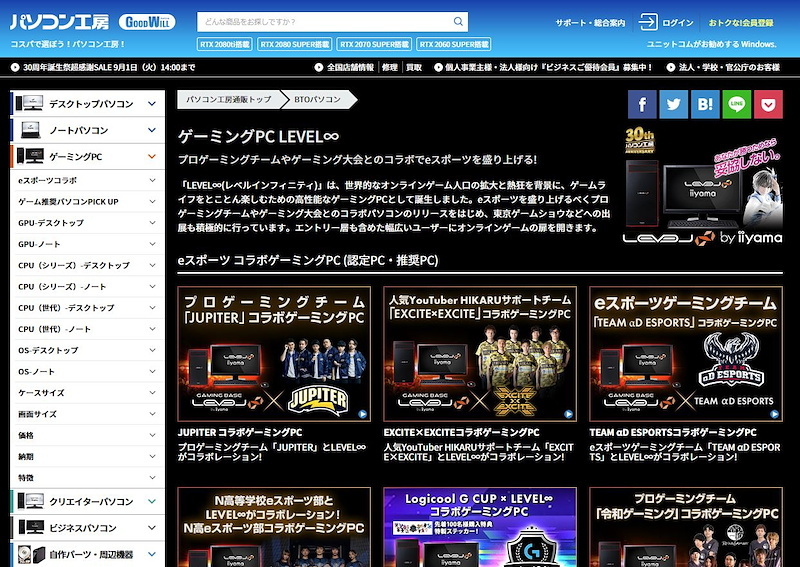Click circle icon beside 30周年 SALE notice
Viewport: 800px width, 567px height.
click(15, 67)
